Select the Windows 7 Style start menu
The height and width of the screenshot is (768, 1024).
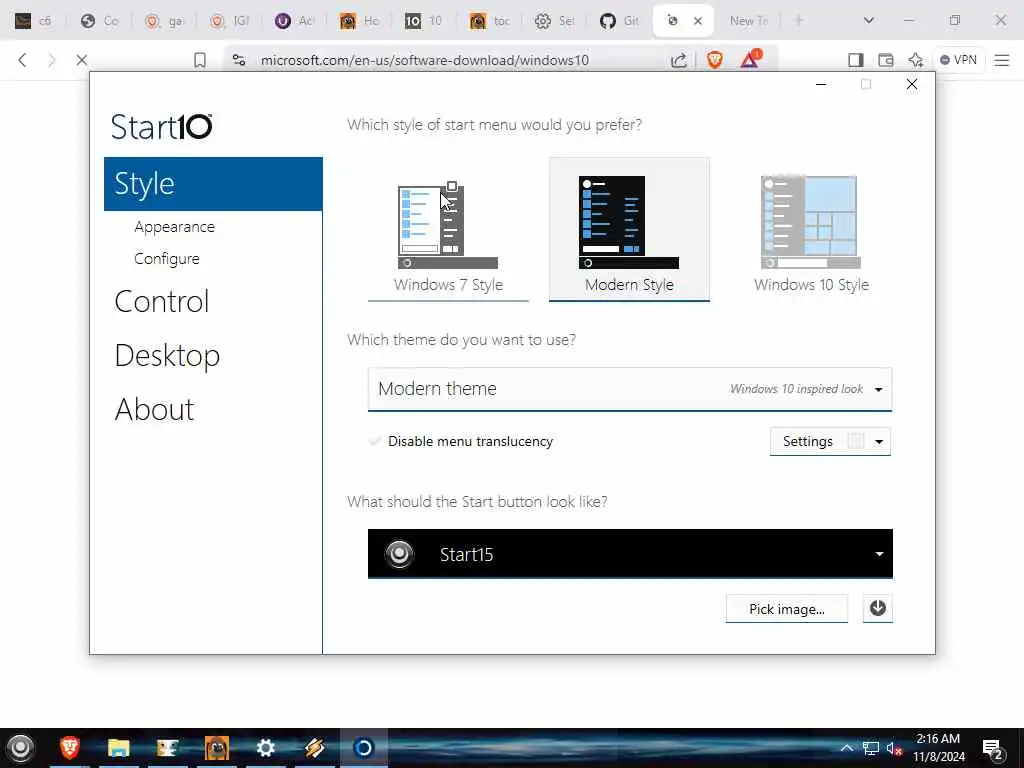coord(448,229)
